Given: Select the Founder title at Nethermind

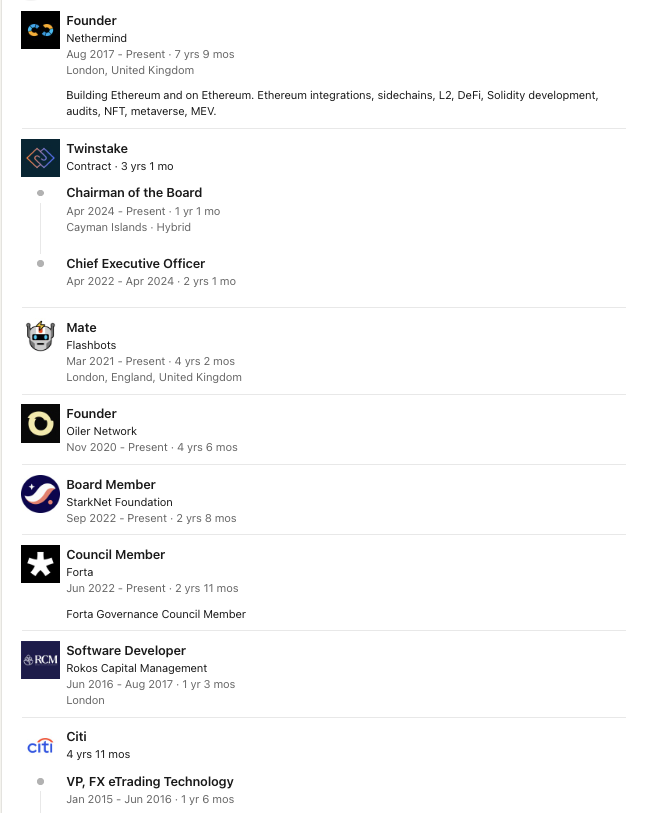Looking at the screenshot, I should click(x=91, y=21).
